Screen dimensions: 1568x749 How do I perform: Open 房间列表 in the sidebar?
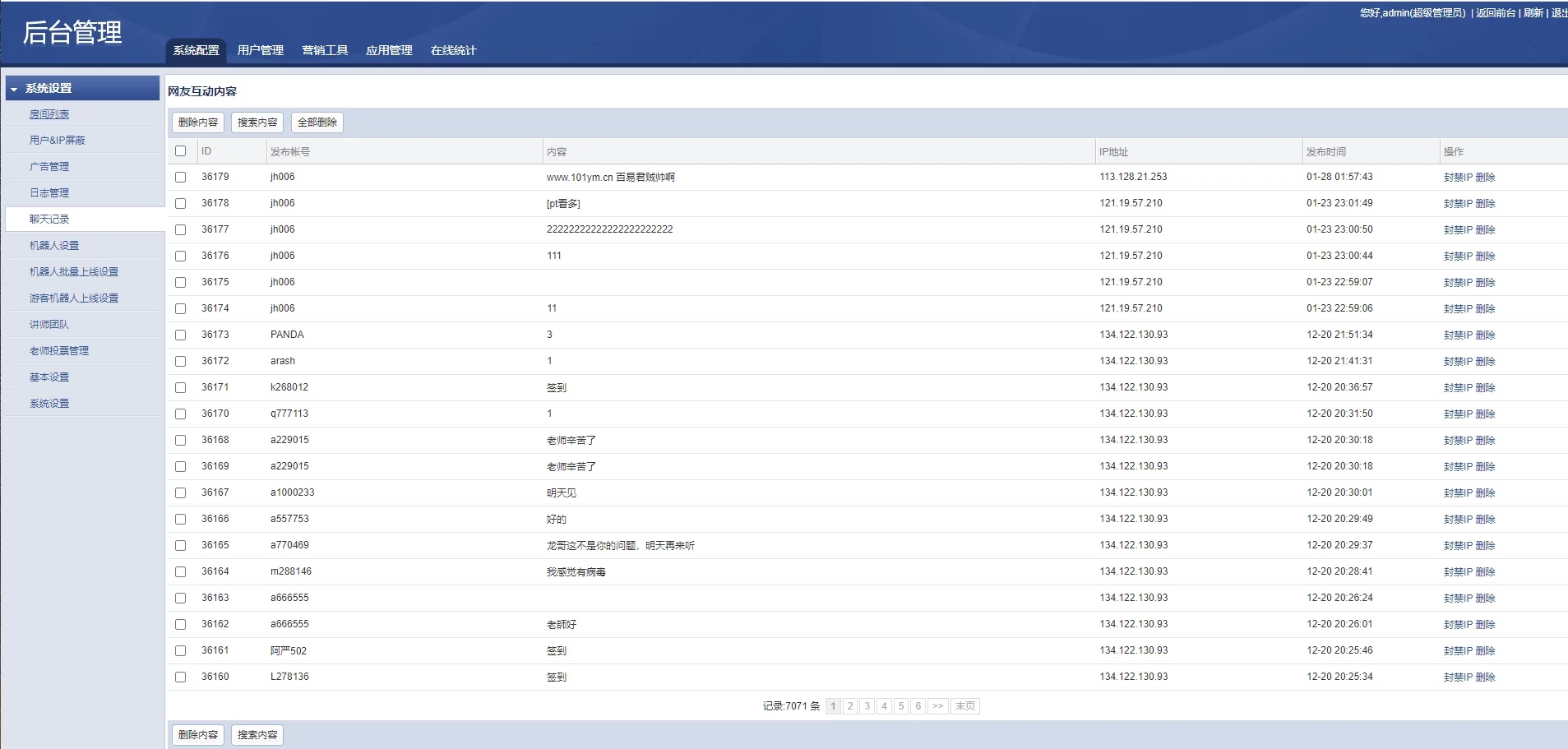tap(49, 114)
